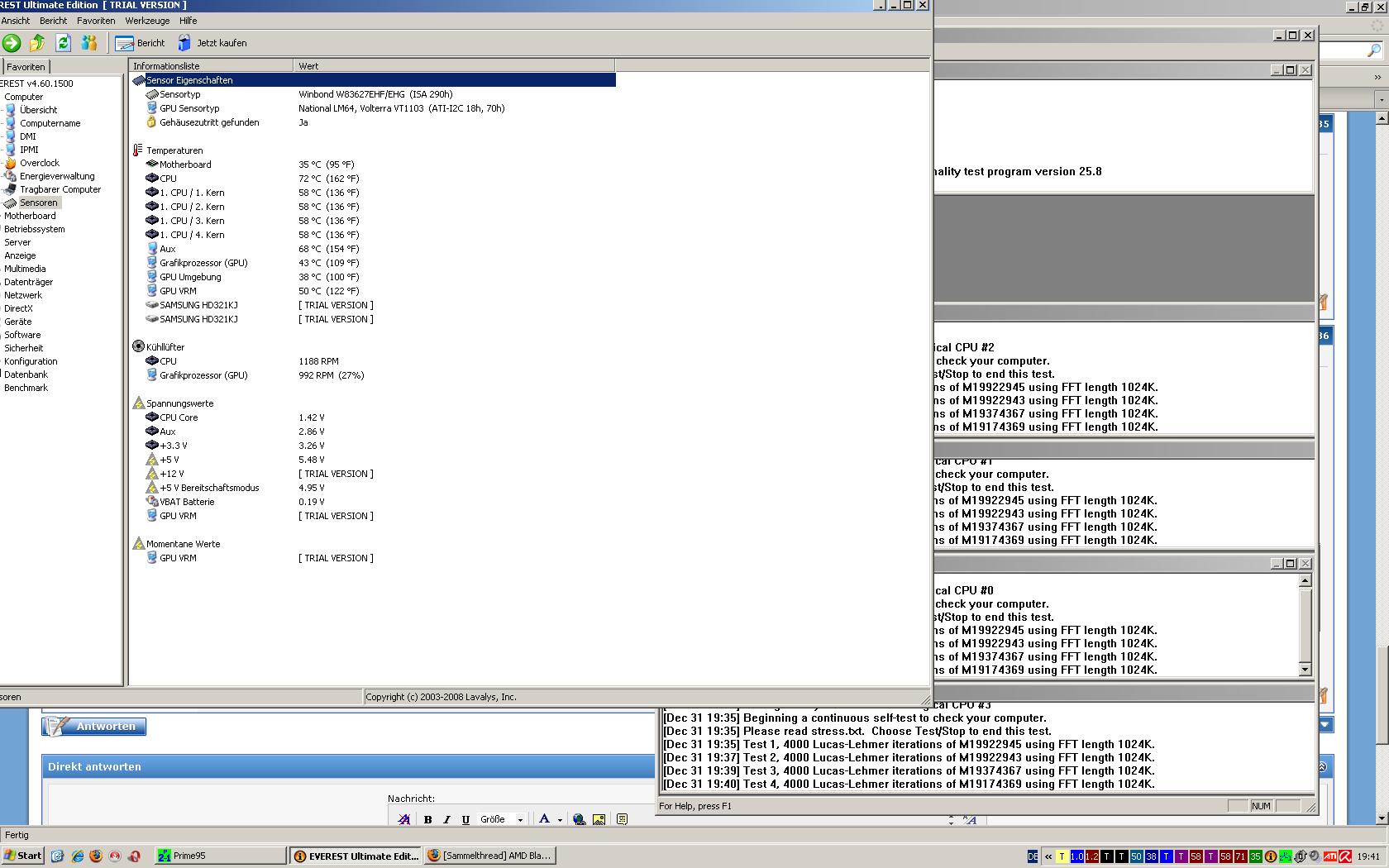Click the Antworten button on forum page
The image size is (1389, 868).
[94, 727]
